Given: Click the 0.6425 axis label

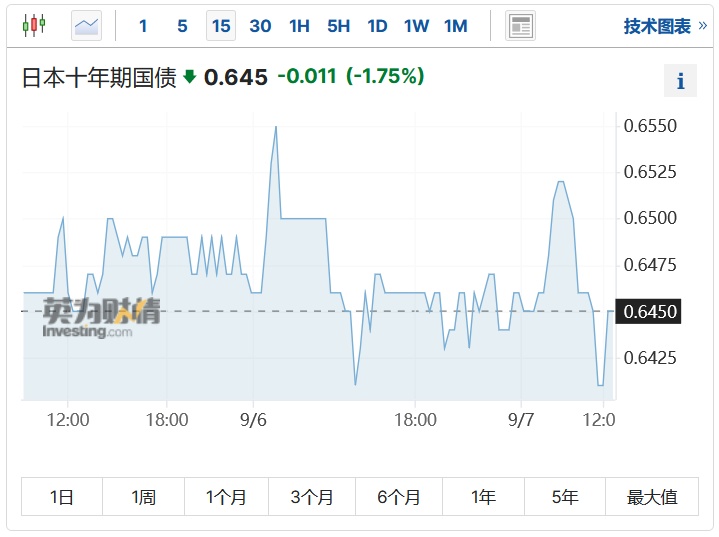Looking at the screenshot, I should pos(650,358).
